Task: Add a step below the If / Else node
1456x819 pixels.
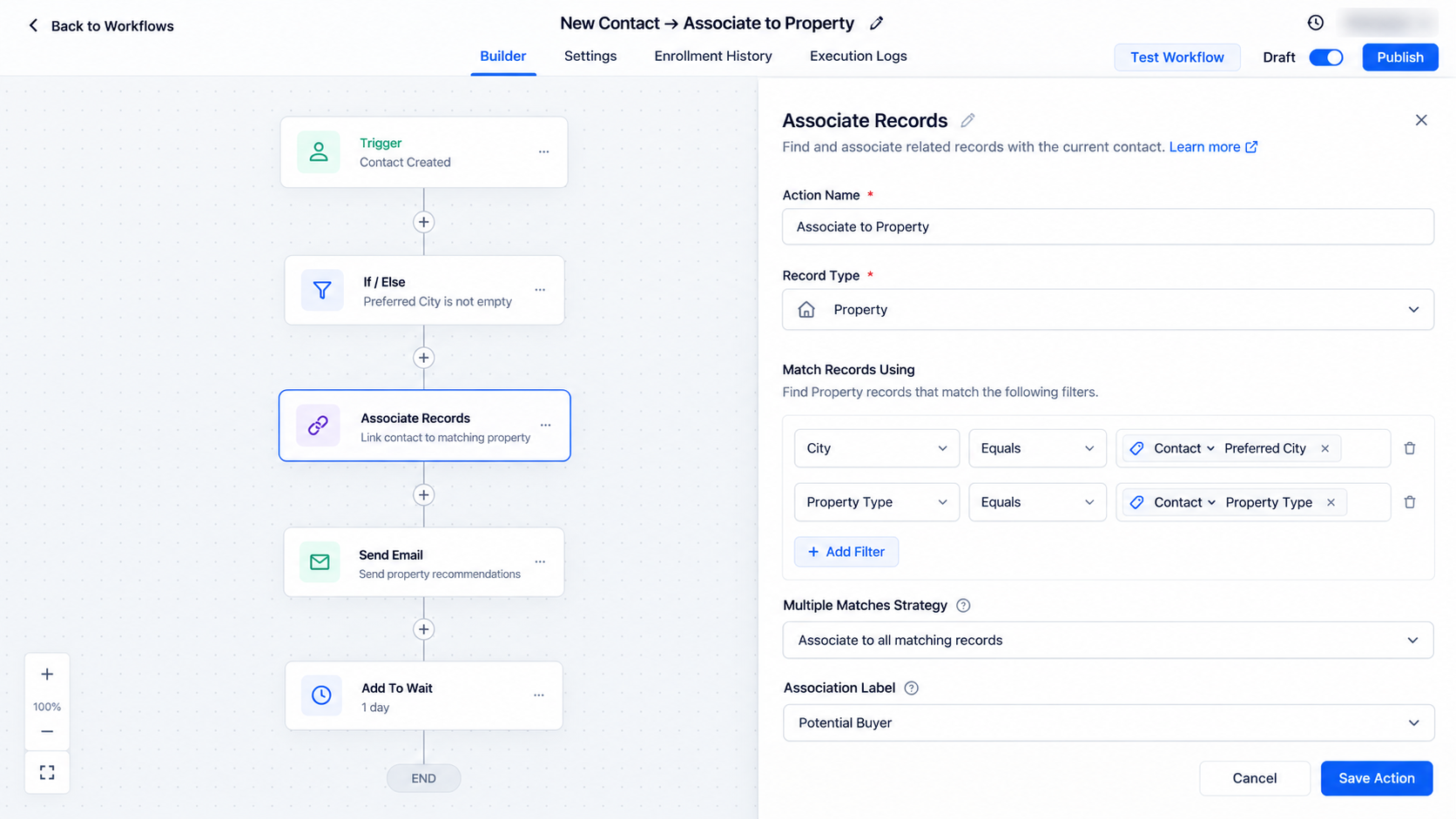Action: pyautogui.click(x=424, y=358)
